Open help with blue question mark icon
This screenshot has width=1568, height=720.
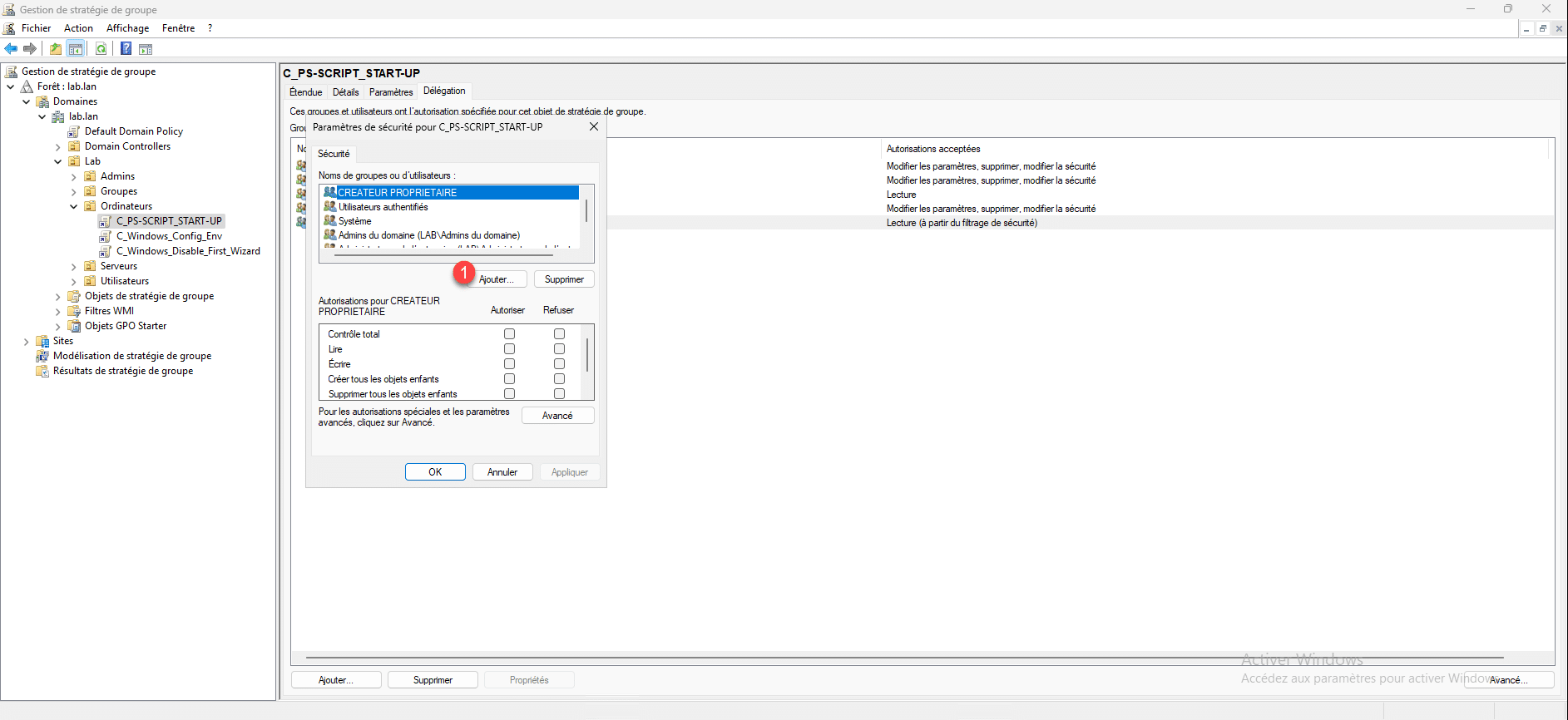click(x=126, y=49)
